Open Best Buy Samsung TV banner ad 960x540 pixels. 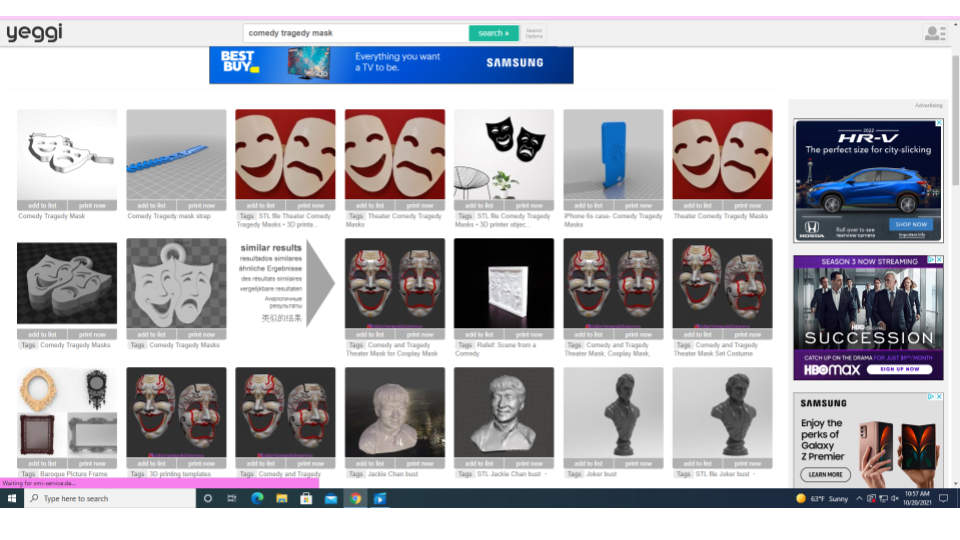coord(391,65)
